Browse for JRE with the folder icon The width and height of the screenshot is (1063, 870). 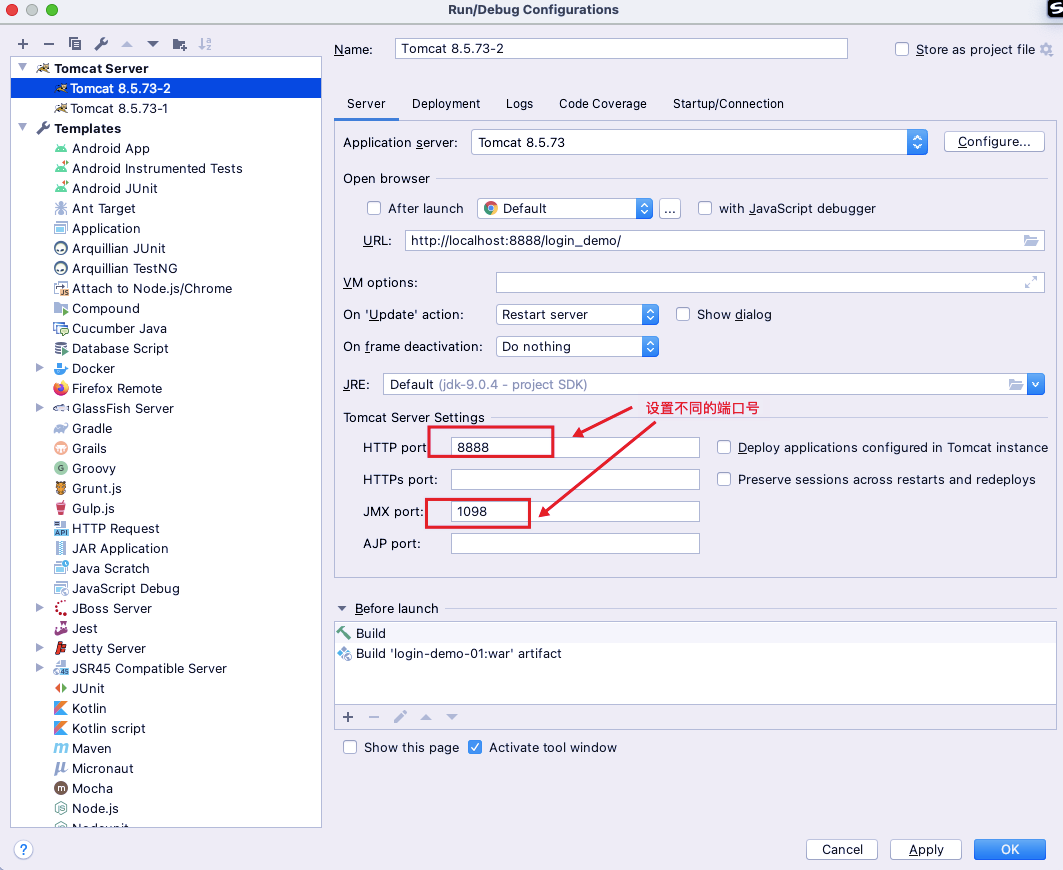pos(1015,384)
